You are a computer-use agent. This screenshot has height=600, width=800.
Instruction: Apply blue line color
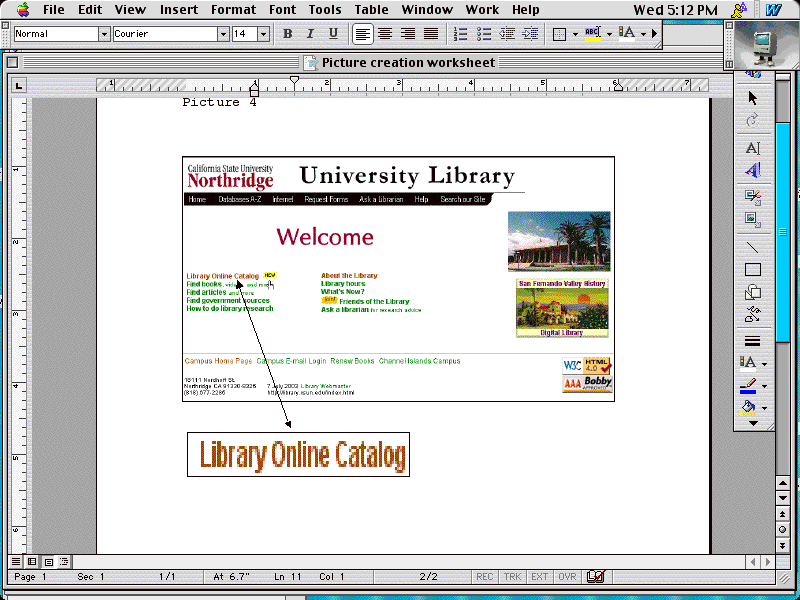pos(748,386)
